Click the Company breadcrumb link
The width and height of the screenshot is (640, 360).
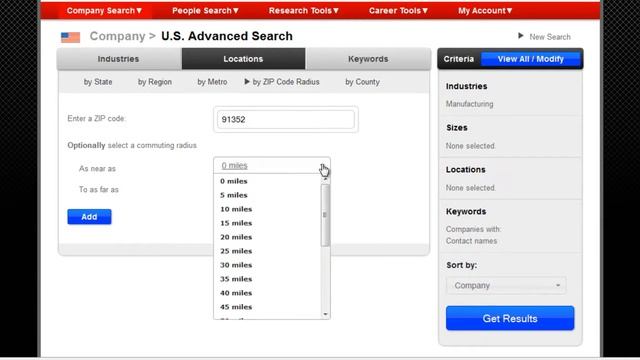tap(118, 36)
